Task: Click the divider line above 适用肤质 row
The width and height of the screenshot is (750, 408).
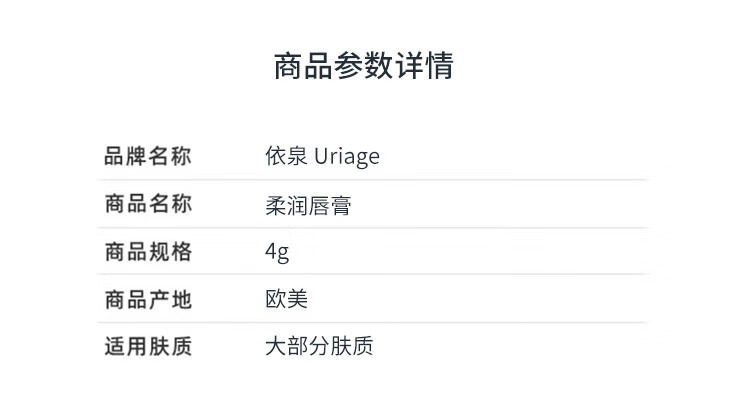Action: pyautogui.click(x=373, y=322)
